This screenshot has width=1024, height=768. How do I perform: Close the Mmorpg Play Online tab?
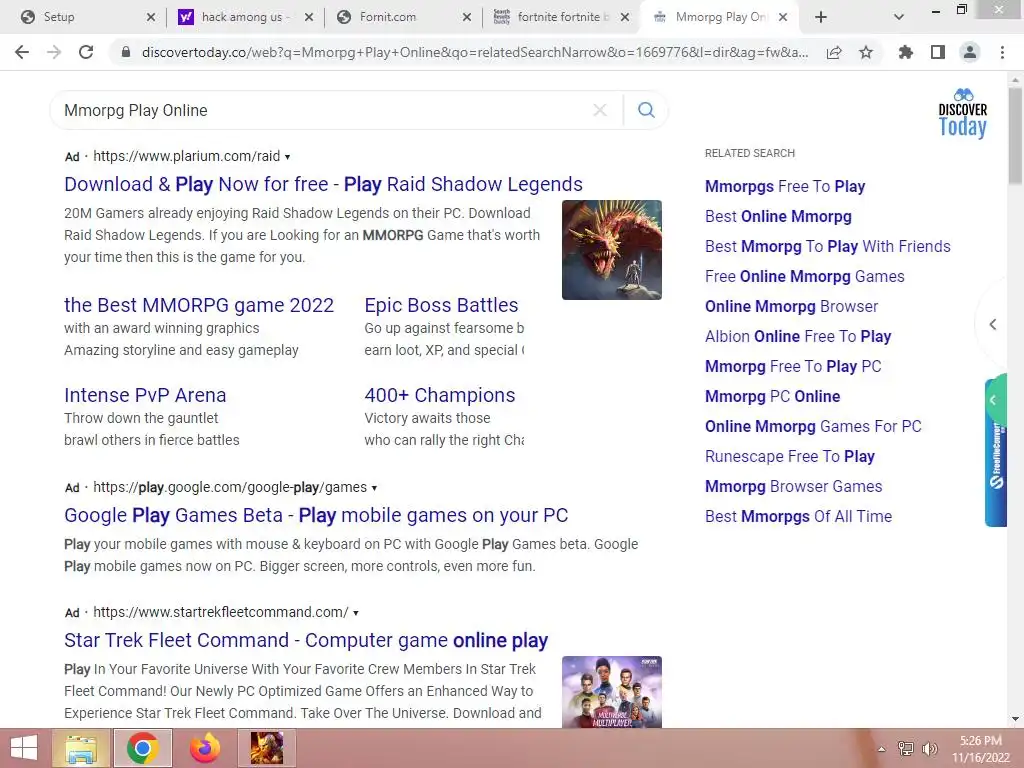[783, 17]
